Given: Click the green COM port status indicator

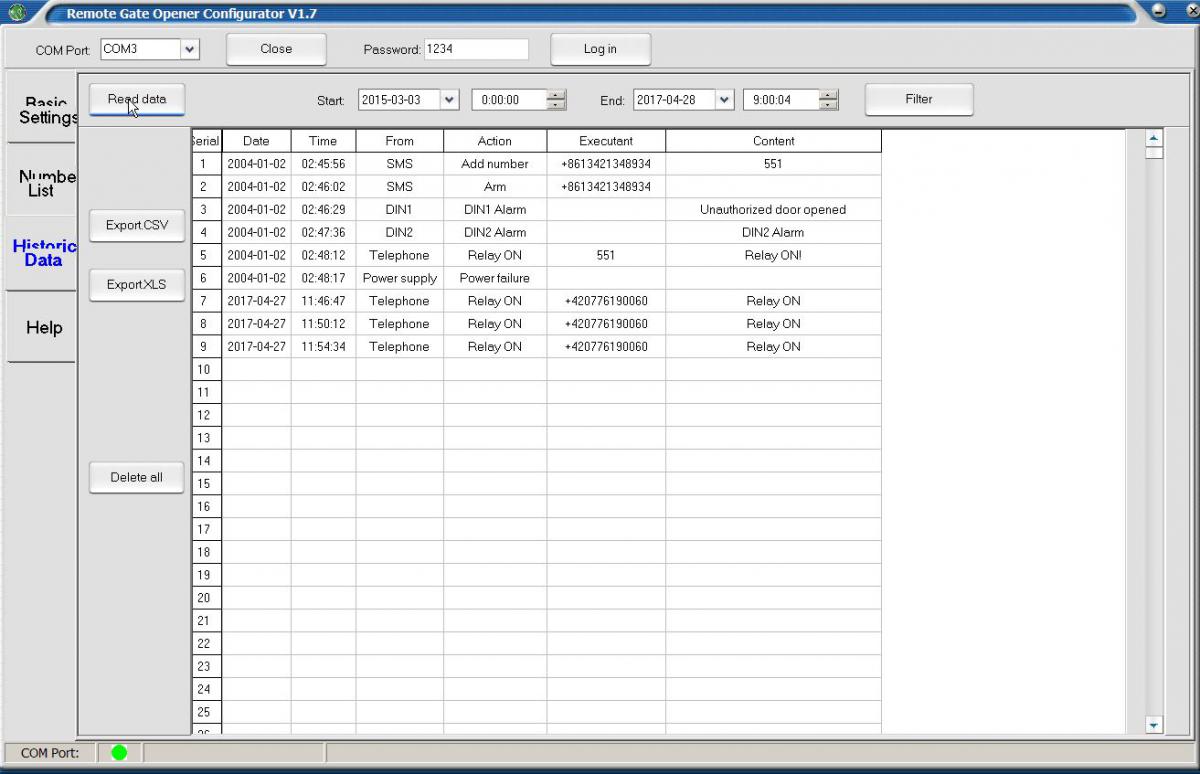Looking at the screenshot, I should (x=119, y=752).
